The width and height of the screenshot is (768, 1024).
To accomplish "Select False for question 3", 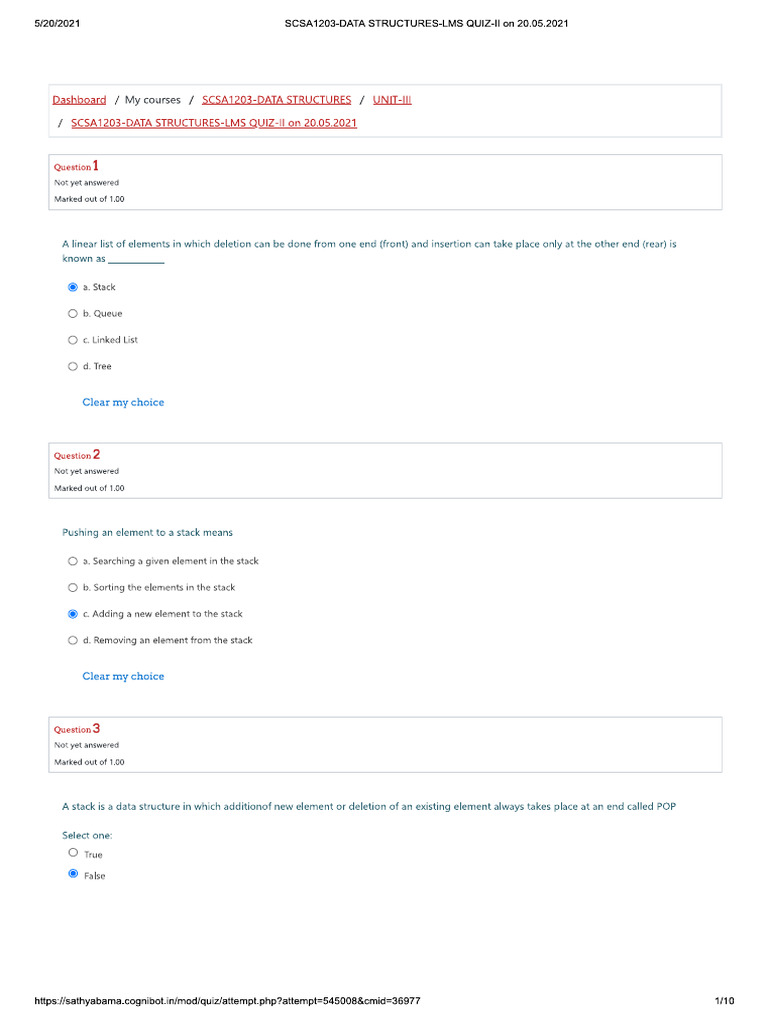I will click(x=73, y=874).
